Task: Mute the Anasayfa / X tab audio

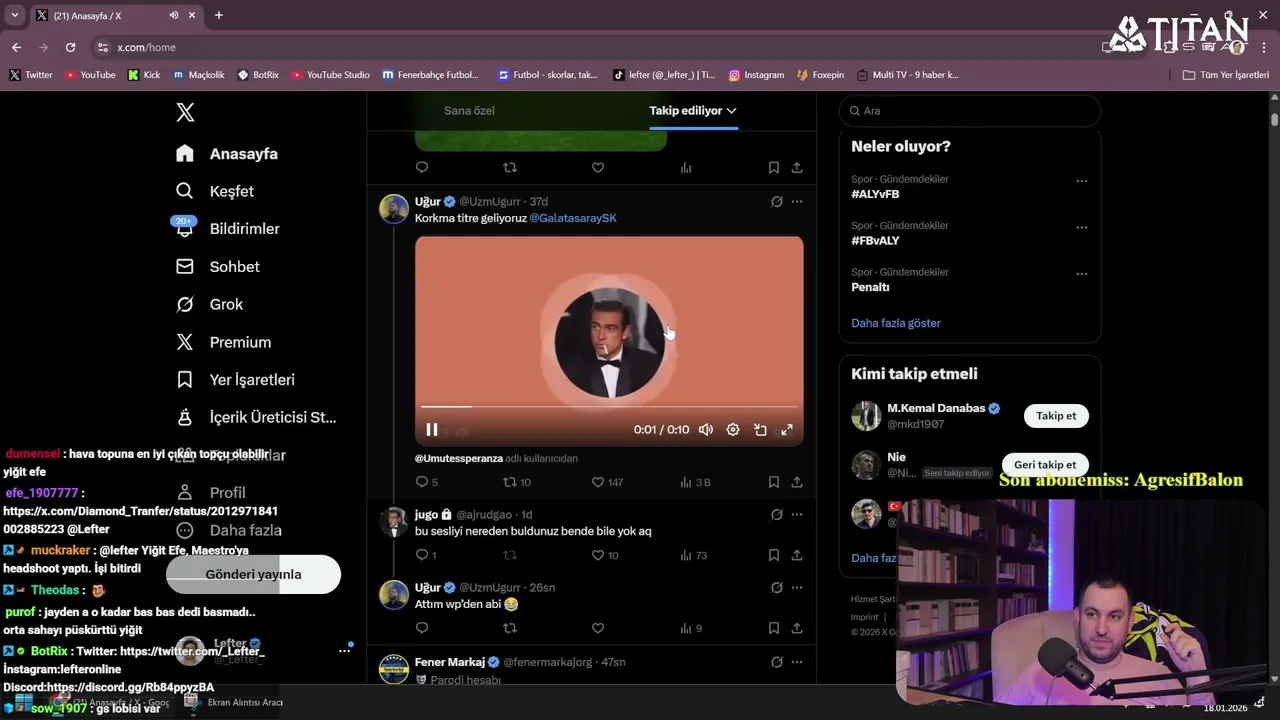Action: coord(174,15)
